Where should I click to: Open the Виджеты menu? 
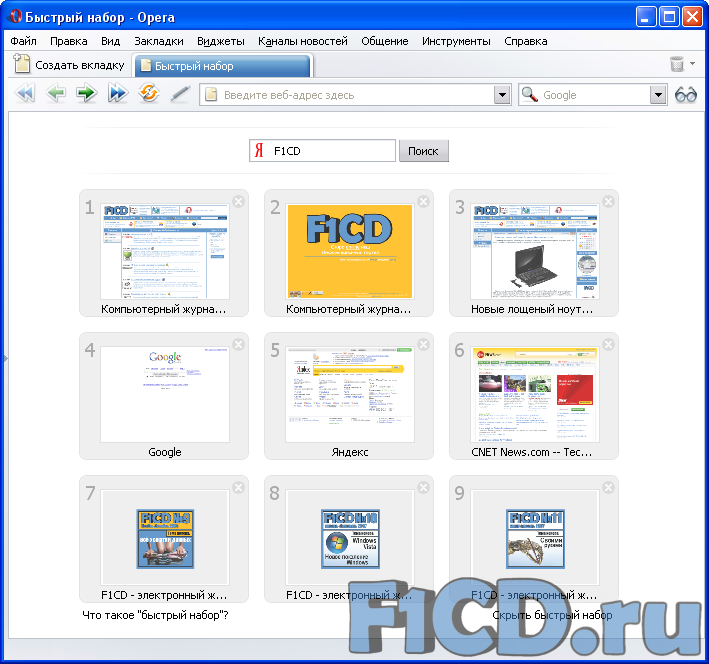221,41
